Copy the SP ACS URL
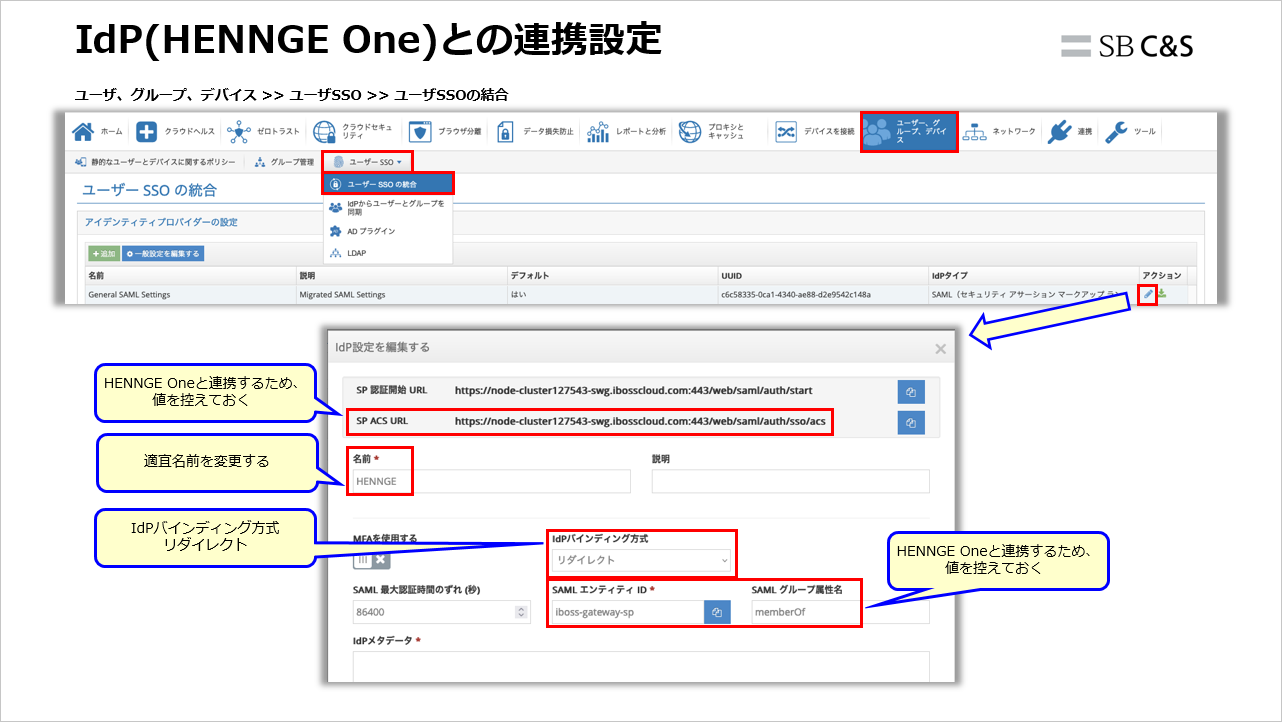 point(911,423)
